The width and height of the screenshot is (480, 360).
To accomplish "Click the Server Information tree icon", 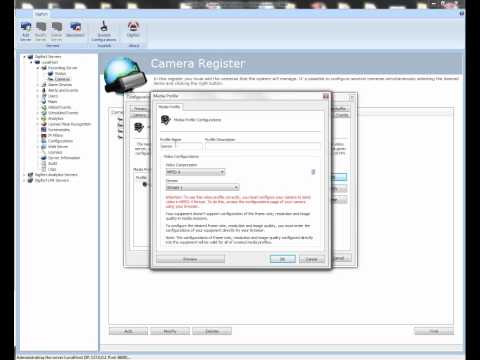I will [44, 158].
